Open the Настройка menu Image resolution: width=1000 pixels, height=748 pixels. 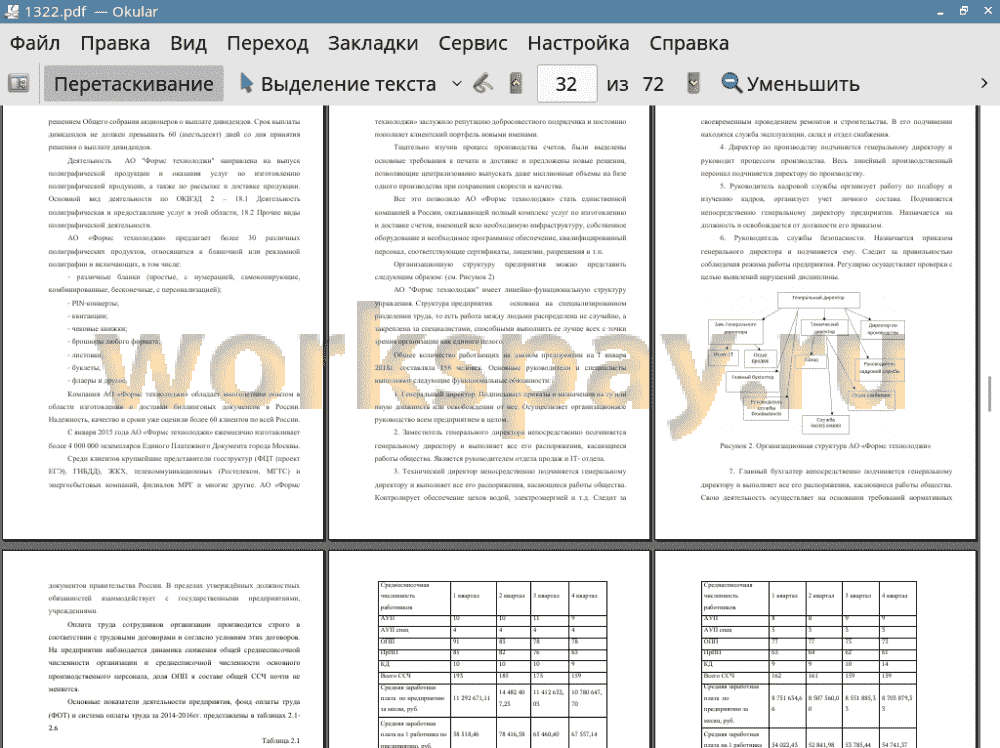578,43
